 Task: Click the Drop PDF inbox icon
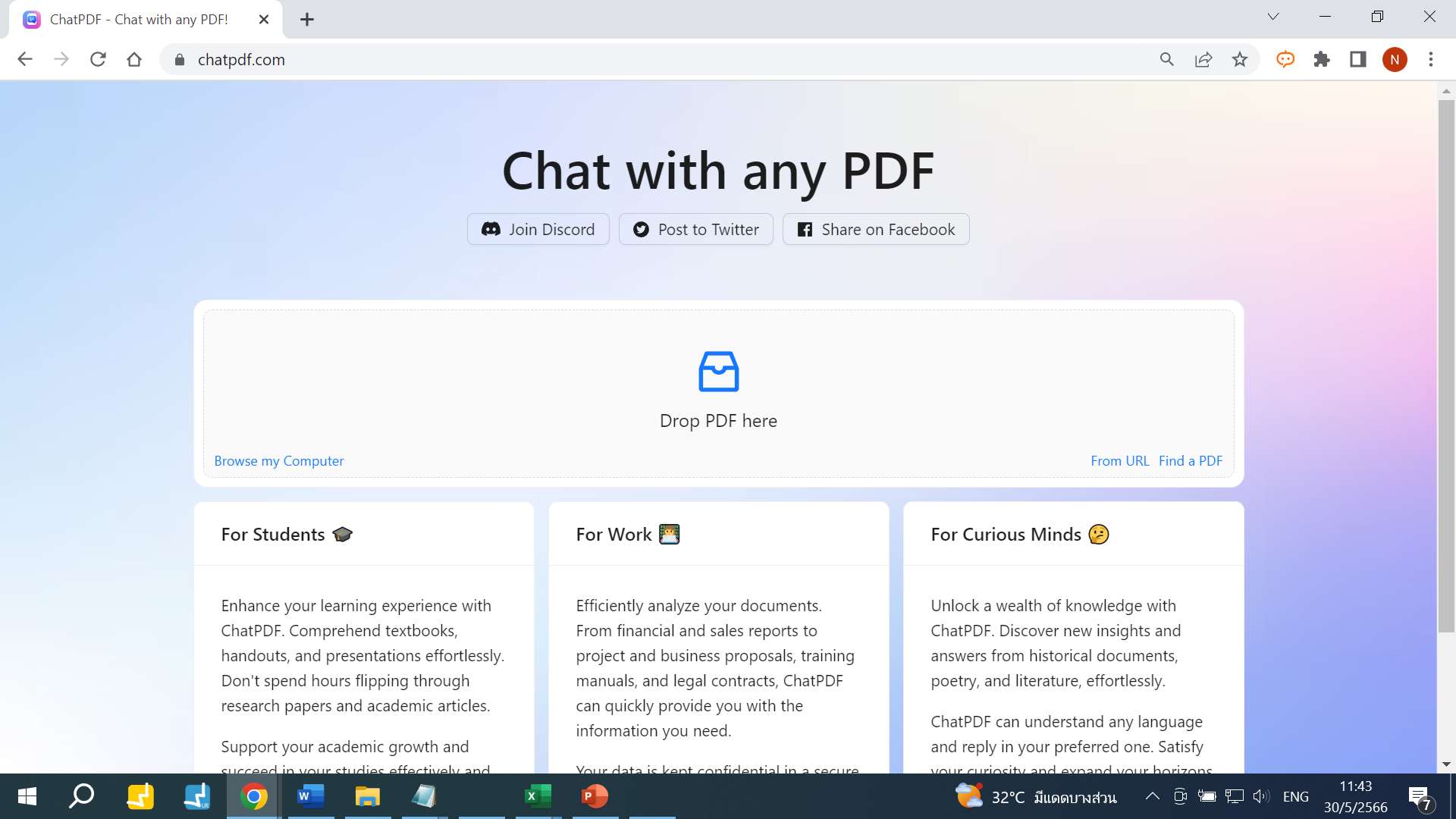coord(718,372)
